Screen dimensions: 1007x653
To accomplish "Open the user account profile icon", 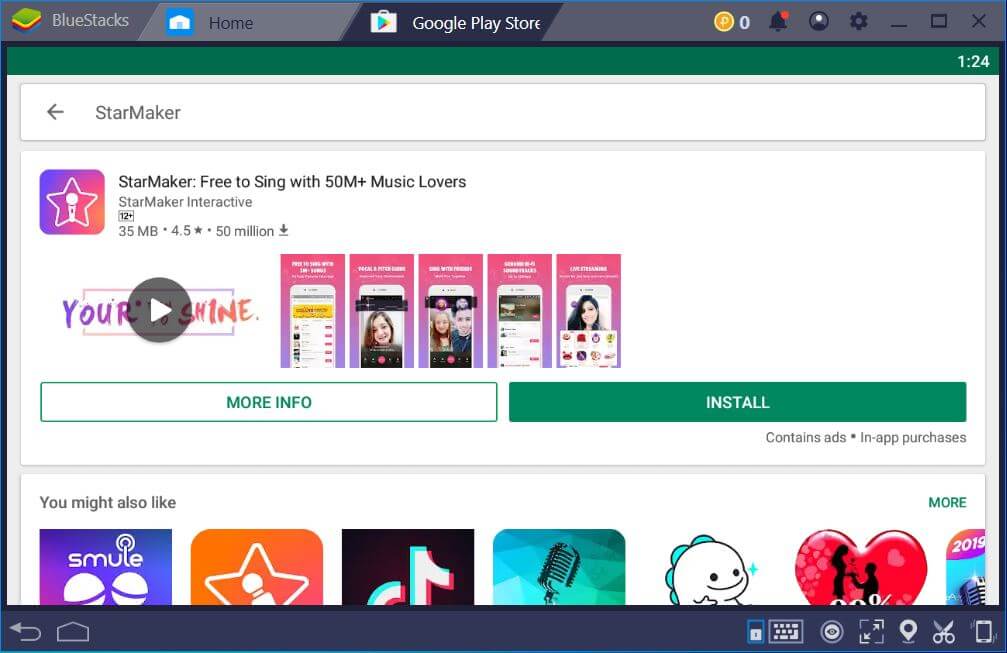I will [819, 22].
